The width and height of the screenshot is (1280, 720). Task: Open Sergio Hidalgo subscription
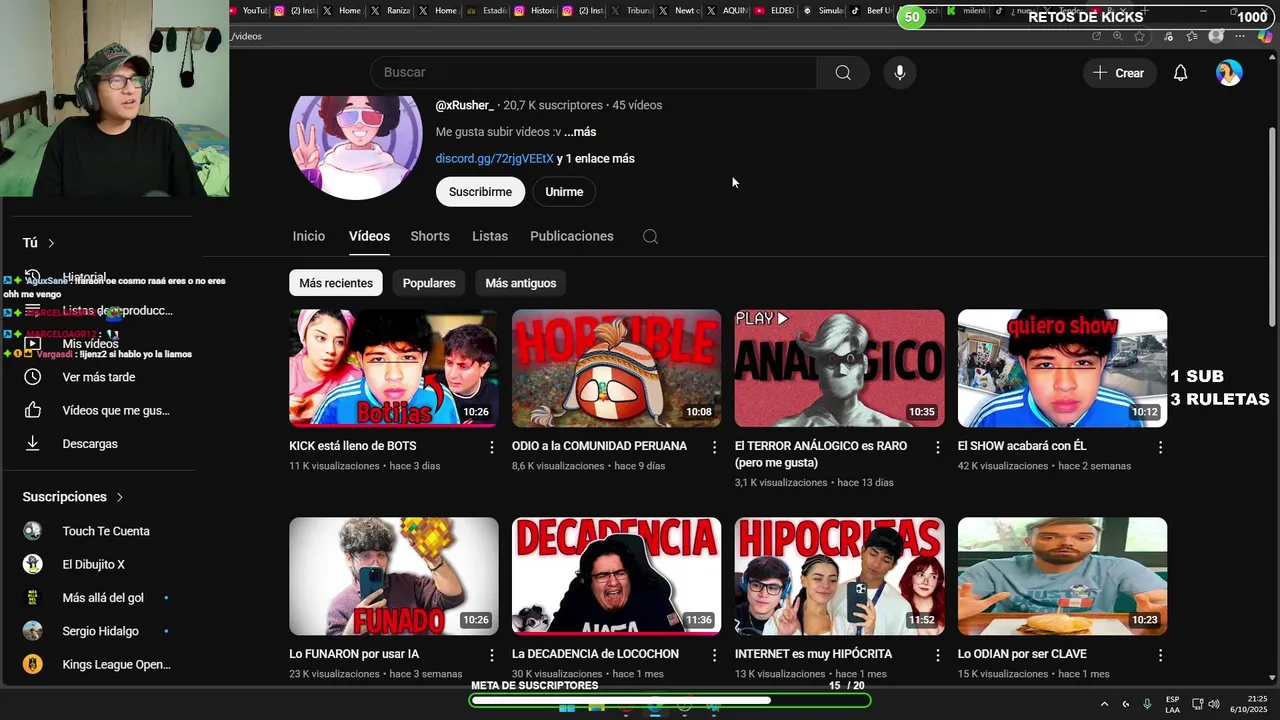coord(98,631)
